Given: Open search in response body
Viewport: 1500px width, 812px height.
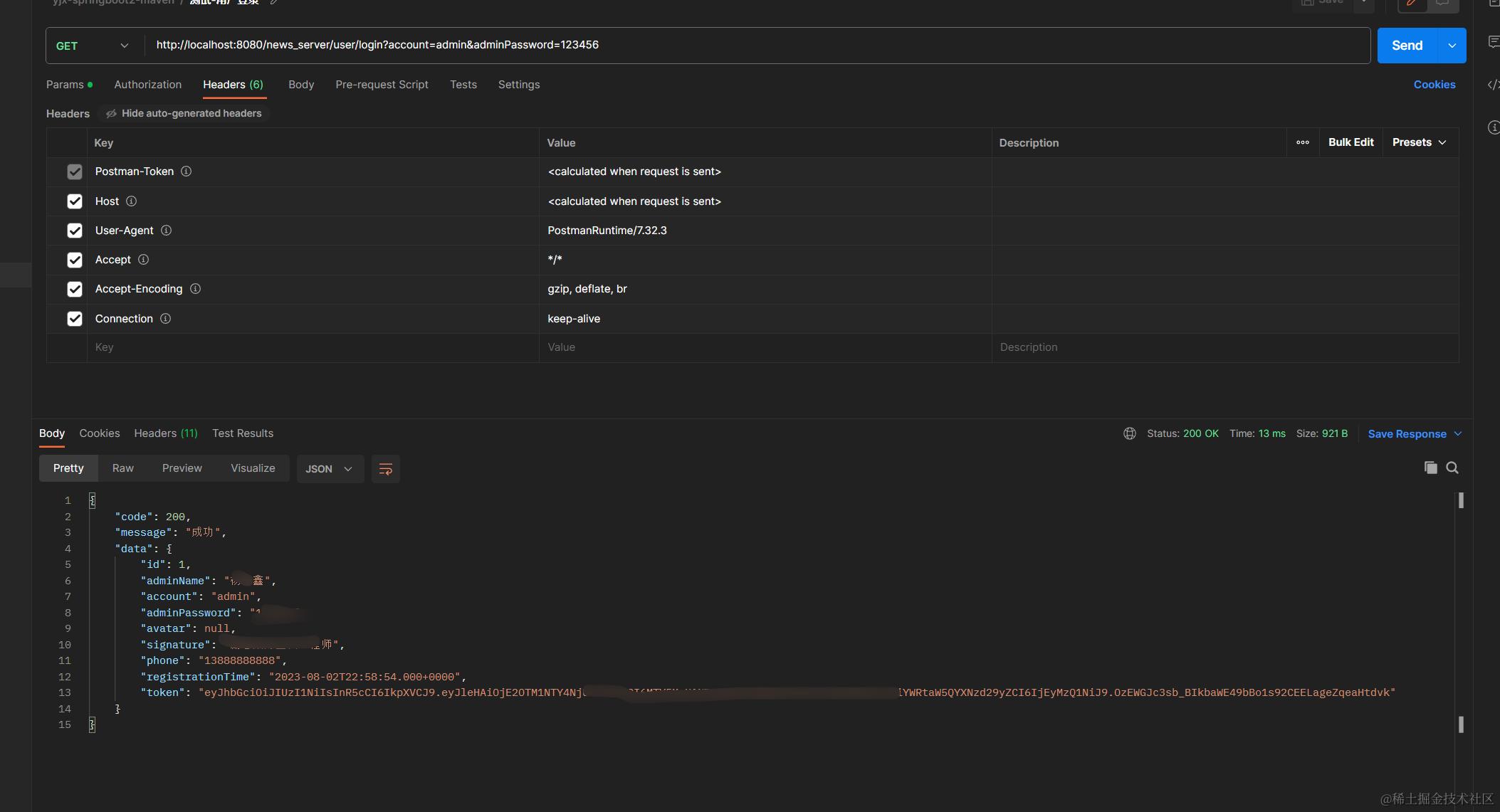Looking at the screenshot, I should tap(1452, 468).
